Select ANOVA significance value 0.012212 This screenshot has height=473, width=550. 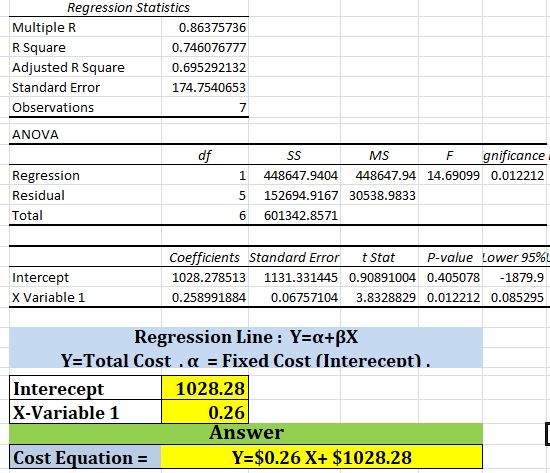514,175
